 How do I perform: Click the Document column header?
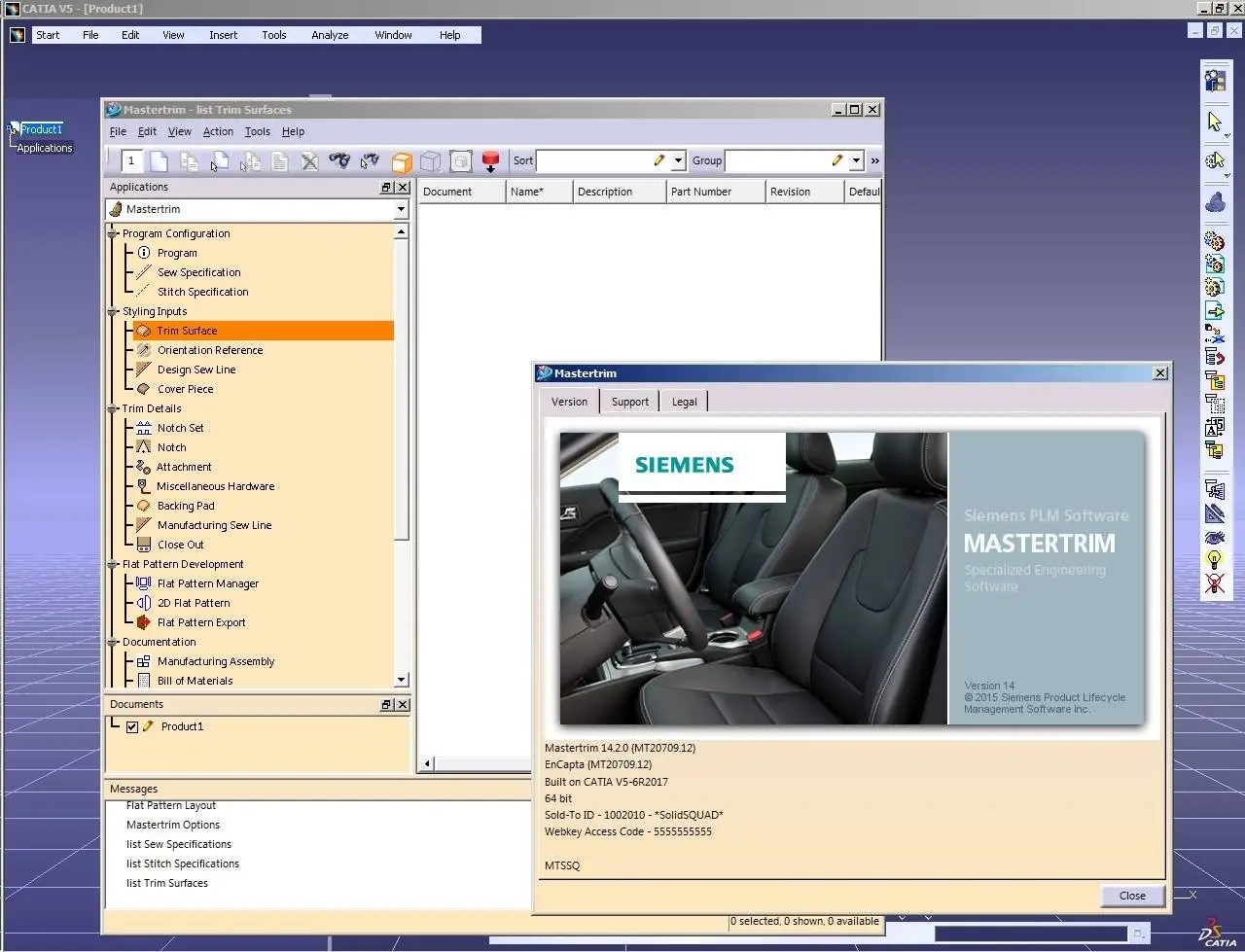point(462,192)
